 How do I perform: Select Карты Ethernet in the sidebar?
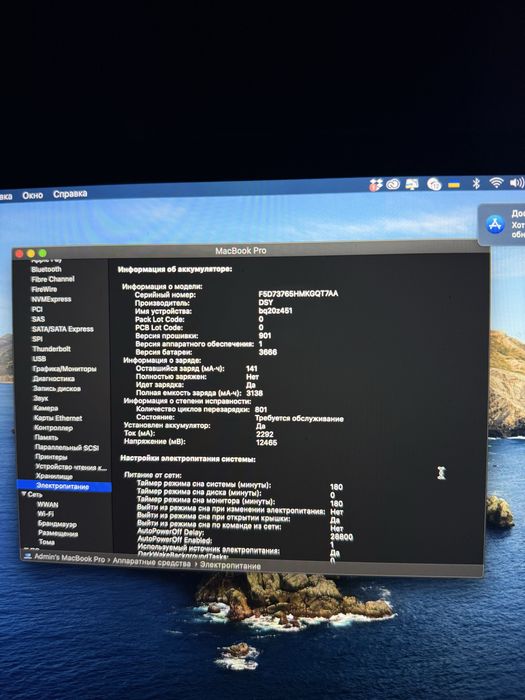coord(58,418)
